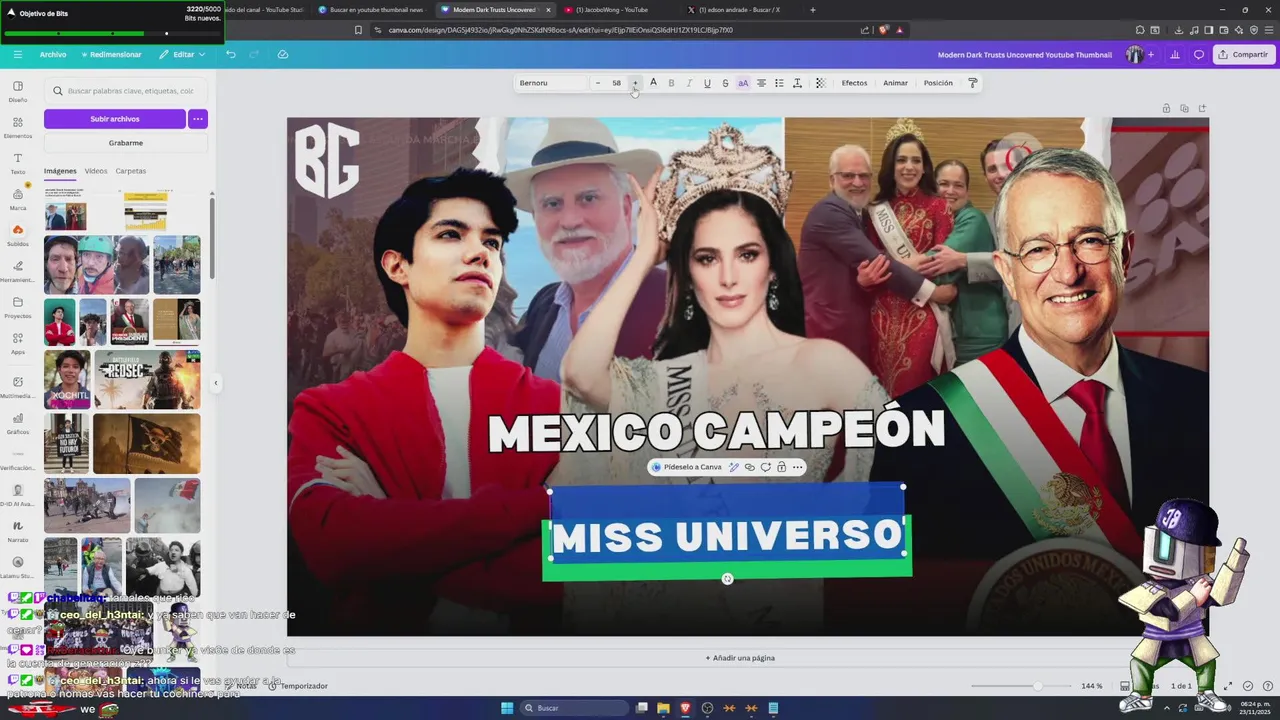Select the XOCHITL uploaded image thumbnail

coord(67,379)
